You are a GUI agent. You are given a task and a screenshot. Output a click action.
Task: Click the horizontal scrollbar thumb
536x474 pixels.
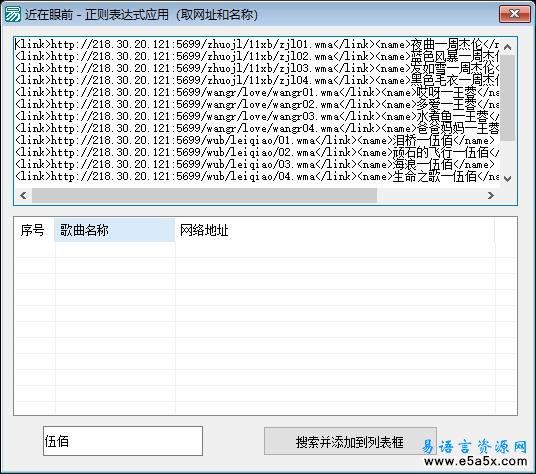(x=204, y=195)
